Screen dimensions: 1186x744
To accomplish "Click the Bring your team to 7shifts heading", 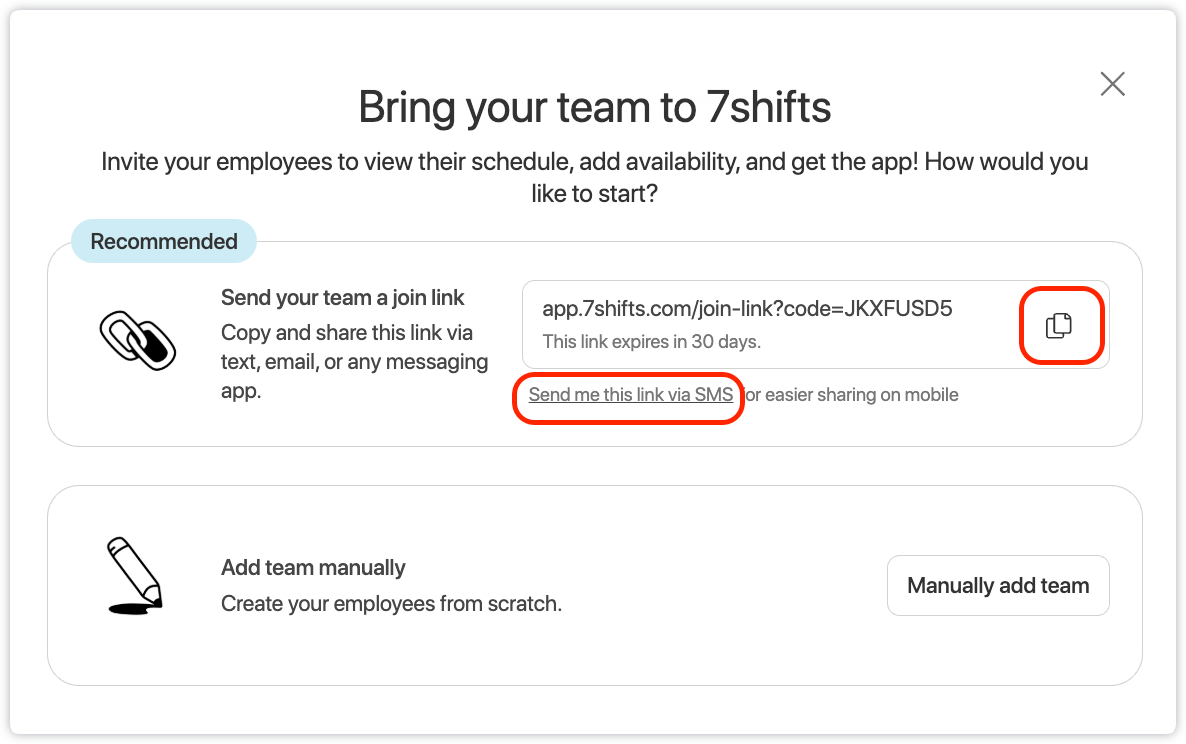I will pyautogui.click(x=594, y=107).
